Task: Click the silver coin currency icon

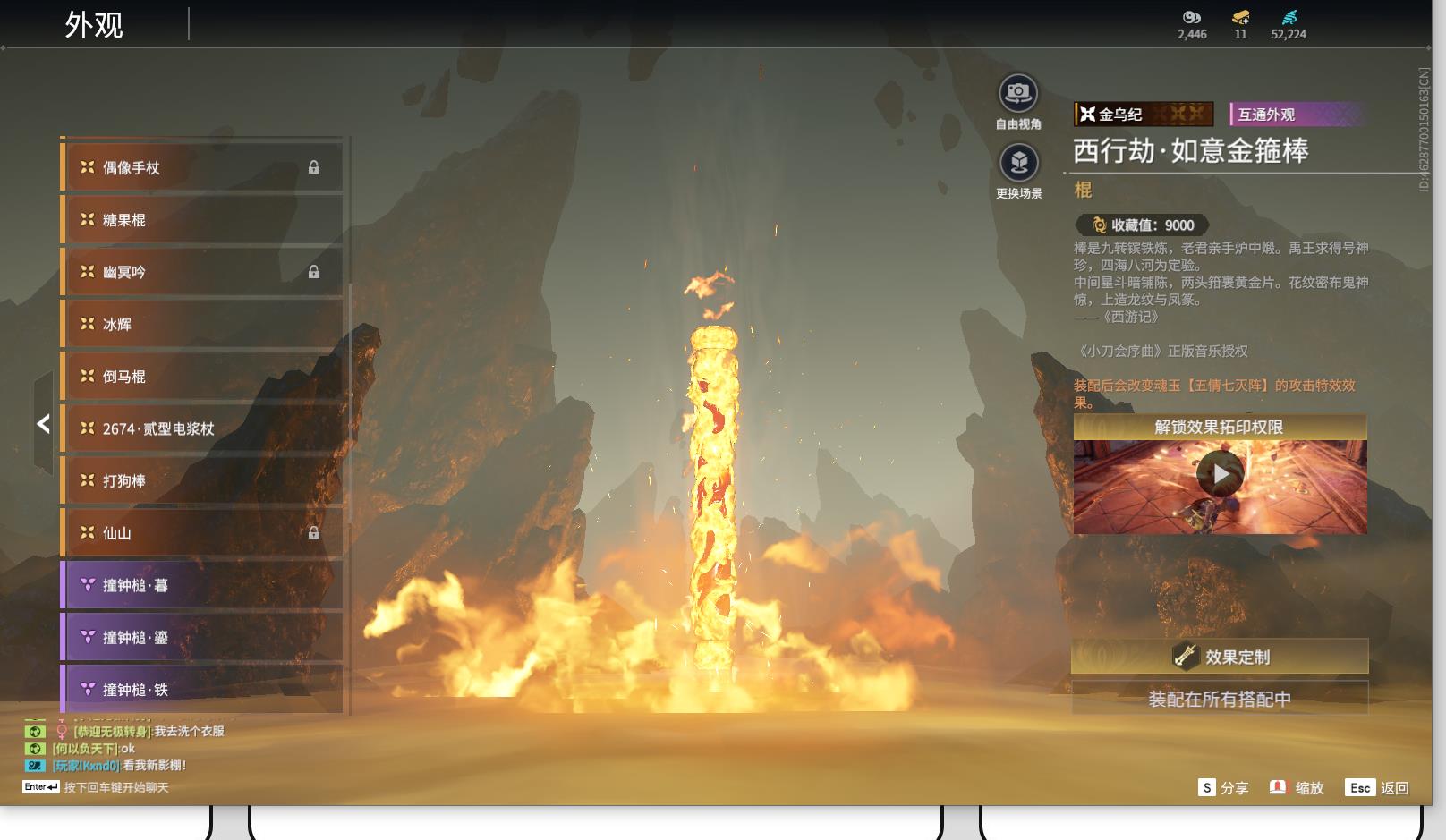Action: (x=1192, y=17)
